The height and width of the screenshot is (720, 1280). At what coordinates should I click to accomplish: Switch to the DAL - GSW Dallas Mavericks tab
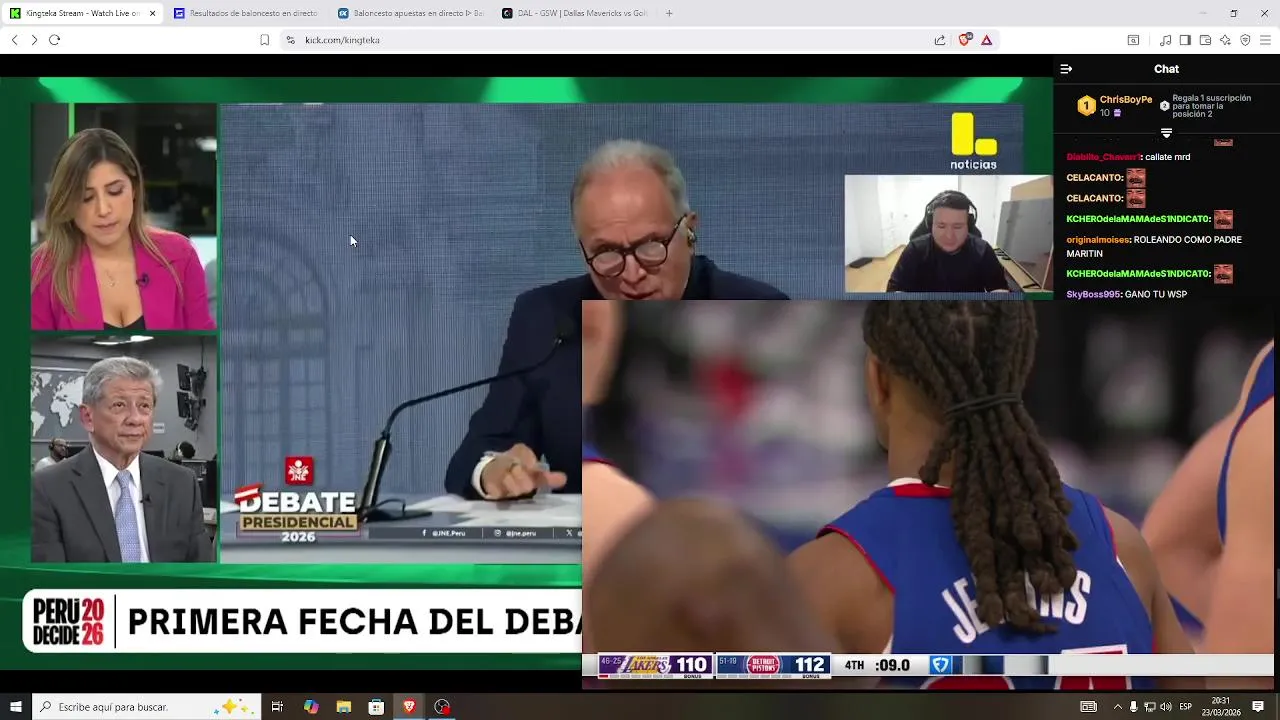(575, 13)
